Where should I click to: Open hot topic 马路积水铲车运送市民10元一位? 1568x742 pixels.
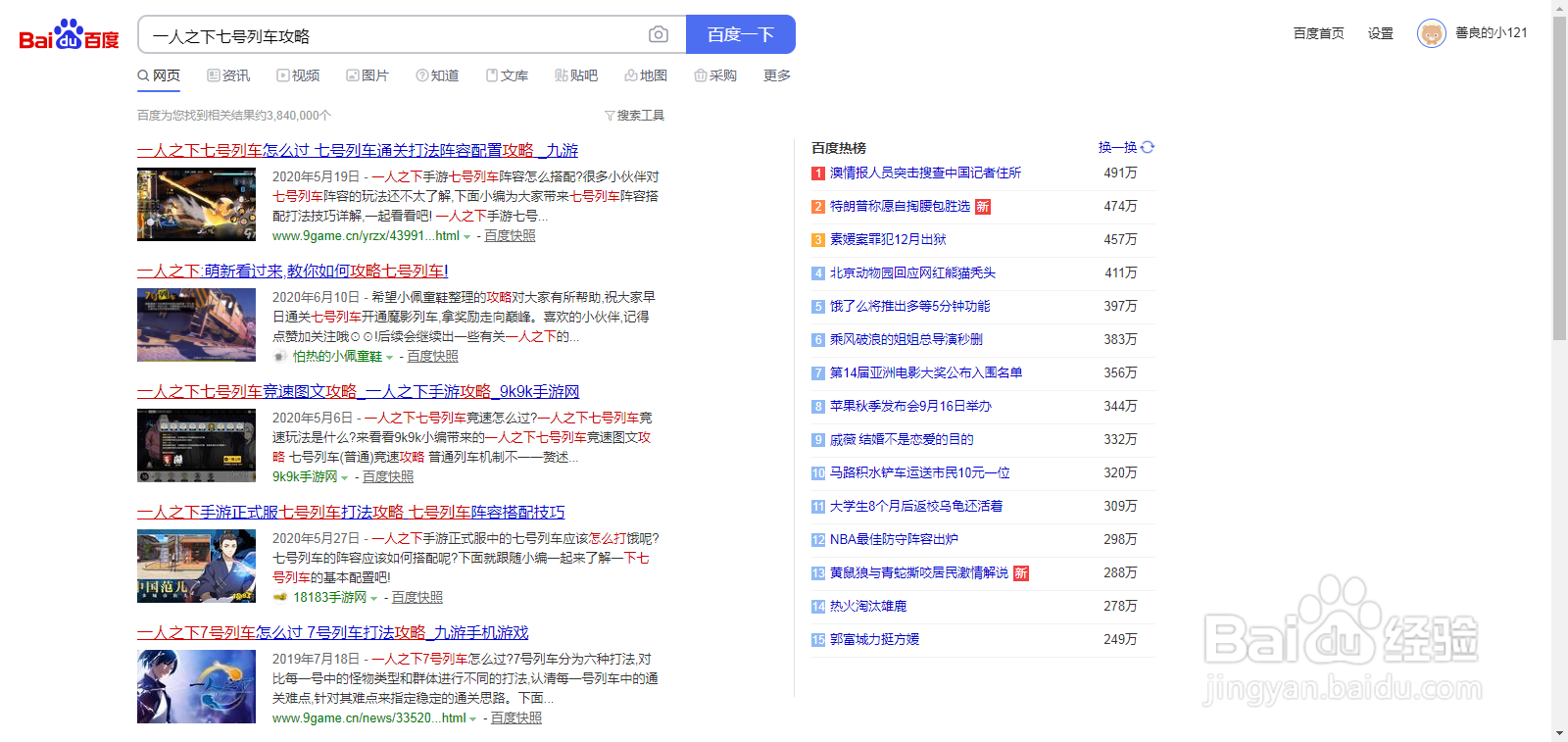click(920, 472)
